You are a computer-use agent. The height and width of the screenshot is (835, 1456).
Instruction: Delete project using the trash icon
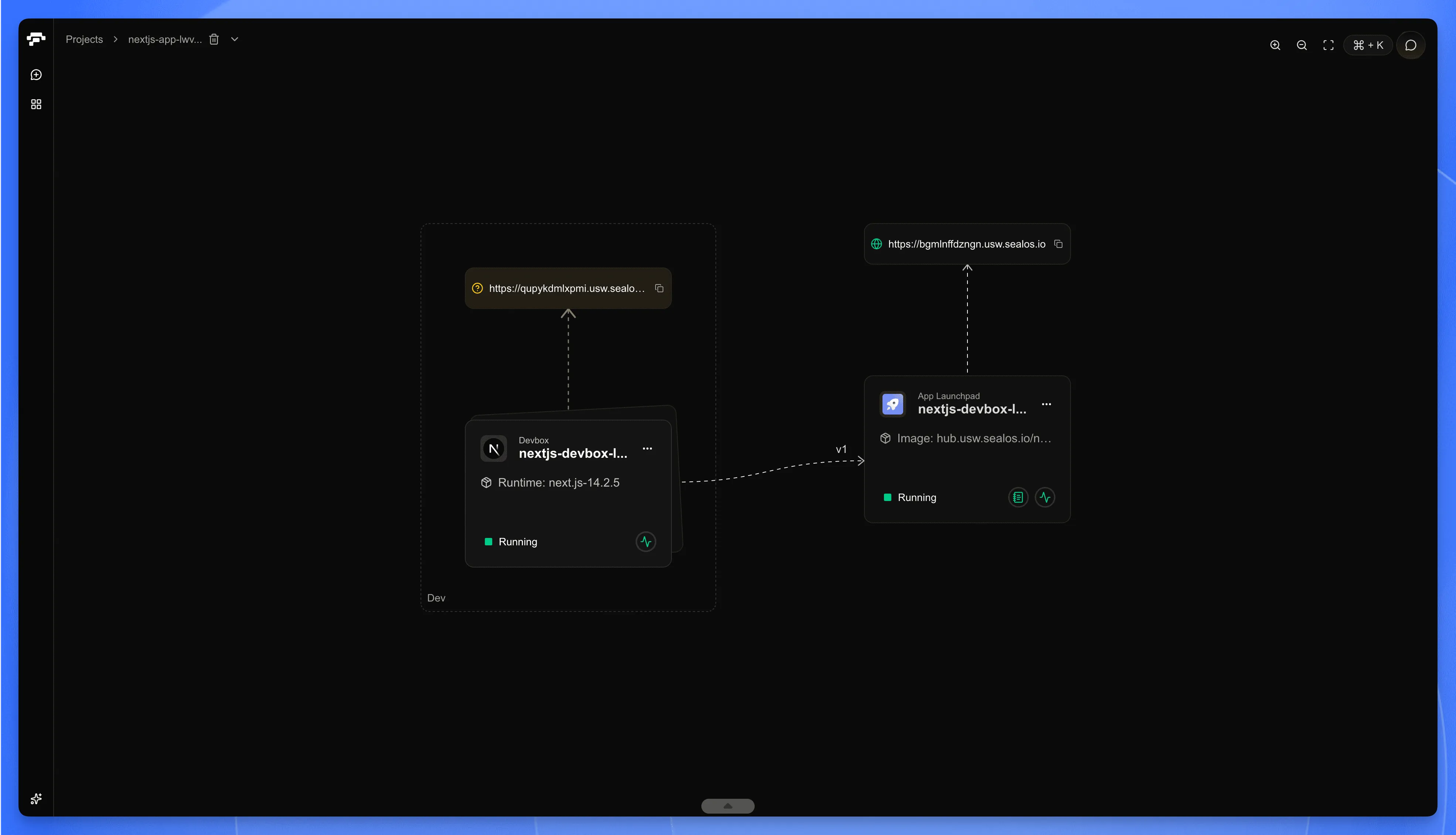pos(214,40)
